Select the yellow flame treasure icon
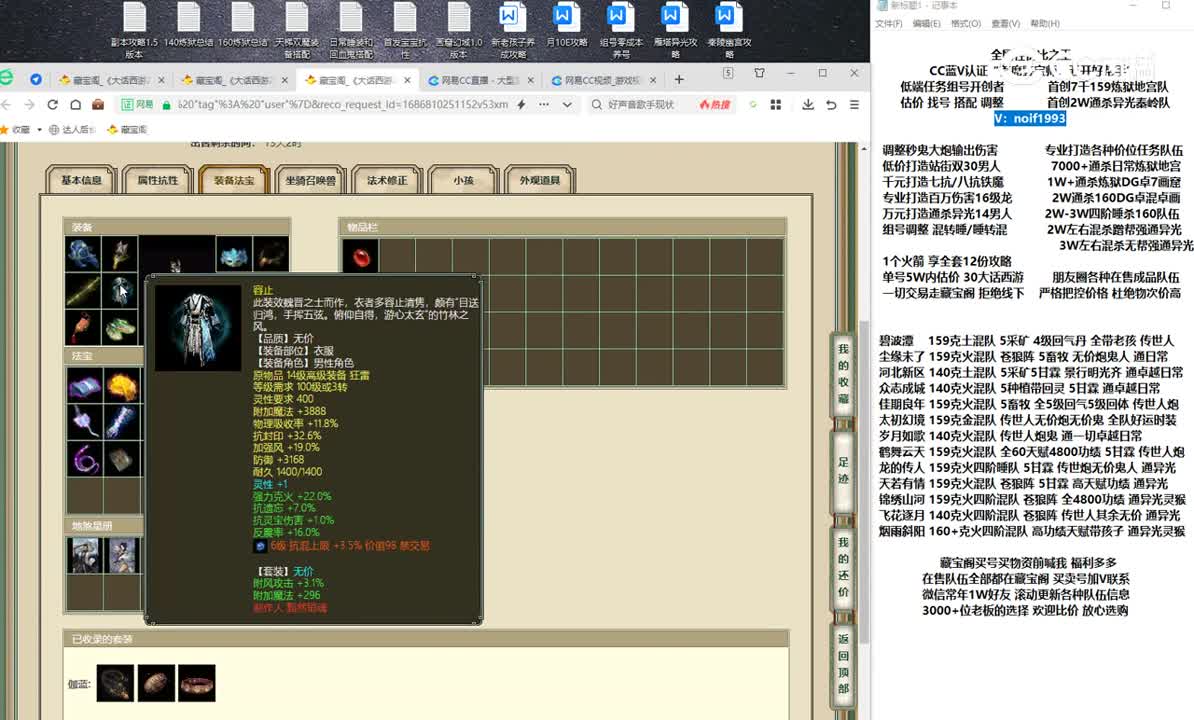1194x720 pixels. (122, 386)
